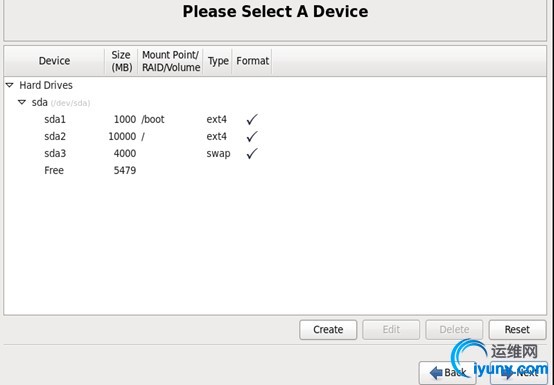Click the 5479 free size value
Screen dimensions: 554x385
125,170
